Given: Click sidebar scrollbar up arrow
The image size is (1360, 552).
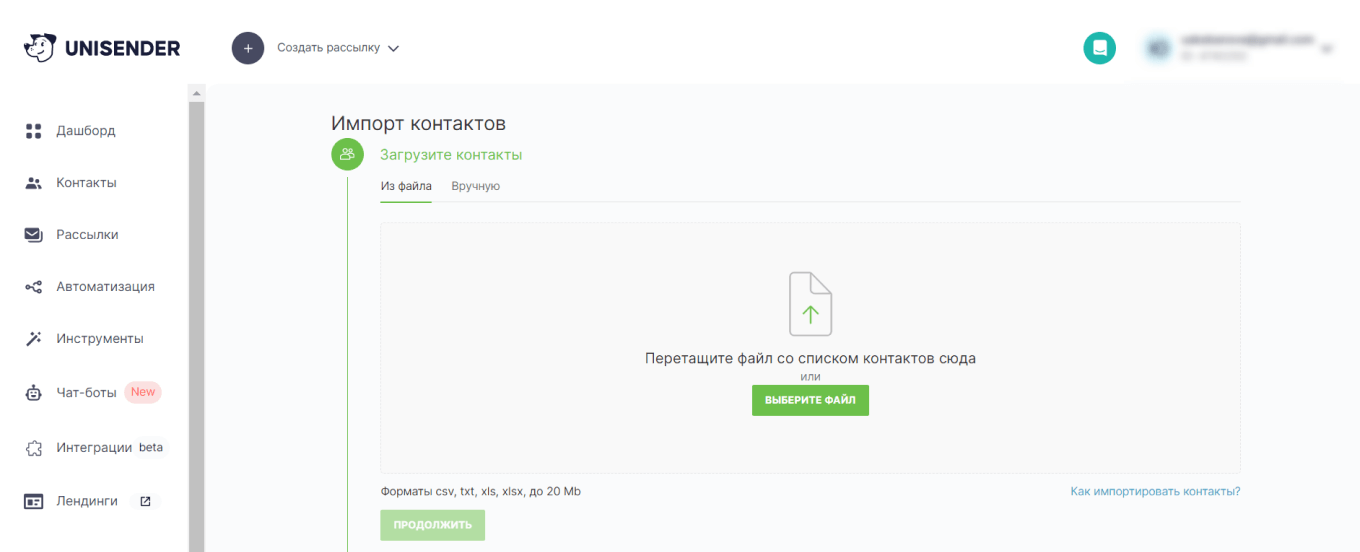Looking at the screenshot, I should (196, 93).
